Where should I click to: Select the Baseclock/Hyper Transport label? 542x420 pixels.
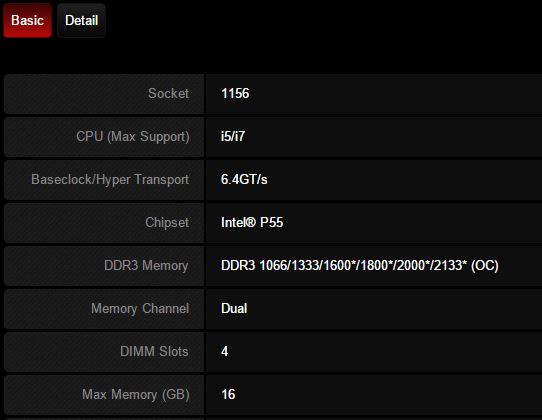110,179
